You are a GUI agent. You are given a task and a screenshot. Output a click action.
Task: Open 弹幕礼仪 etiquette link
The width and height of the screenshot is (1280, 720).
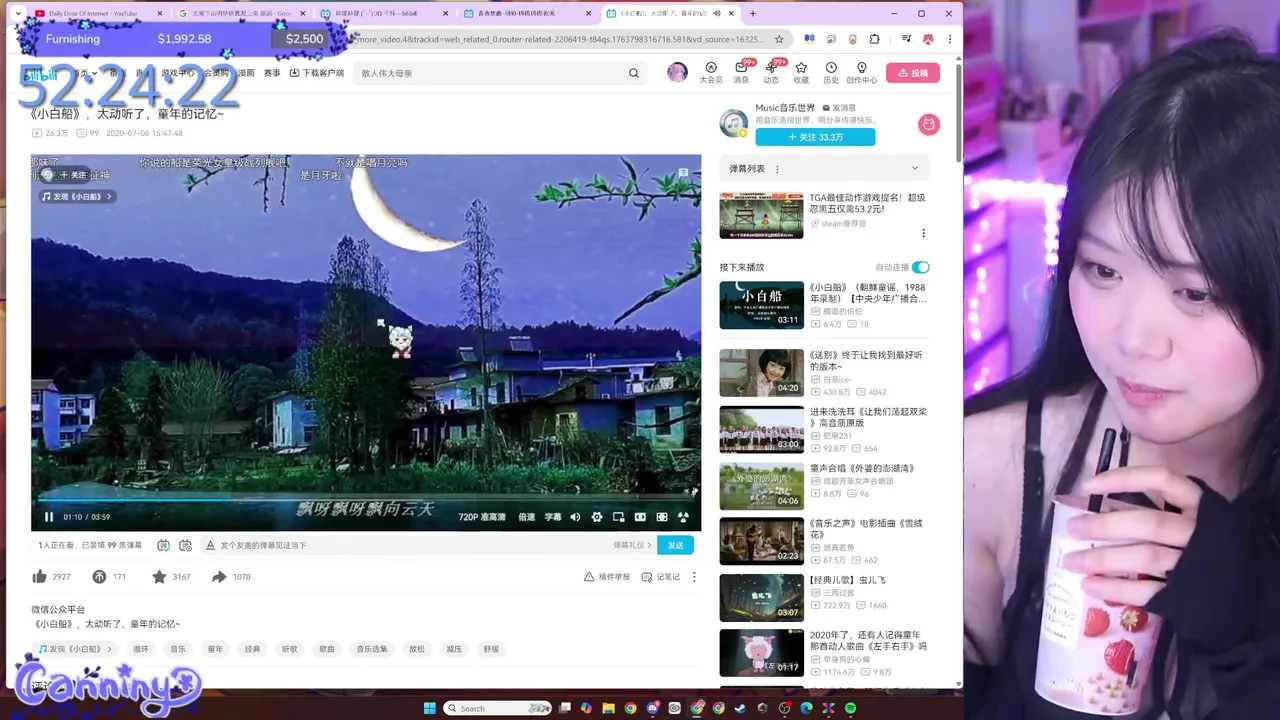click(x=633, y=545)
